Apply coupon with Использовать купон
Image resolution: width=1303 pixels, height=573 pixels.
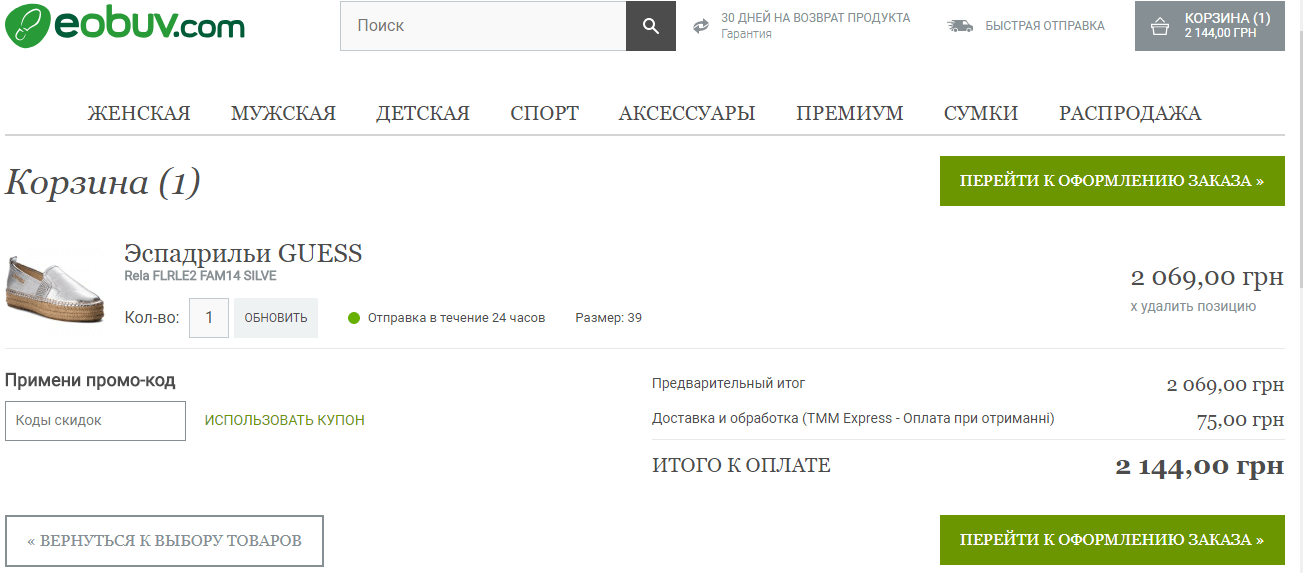pos(285,421)
